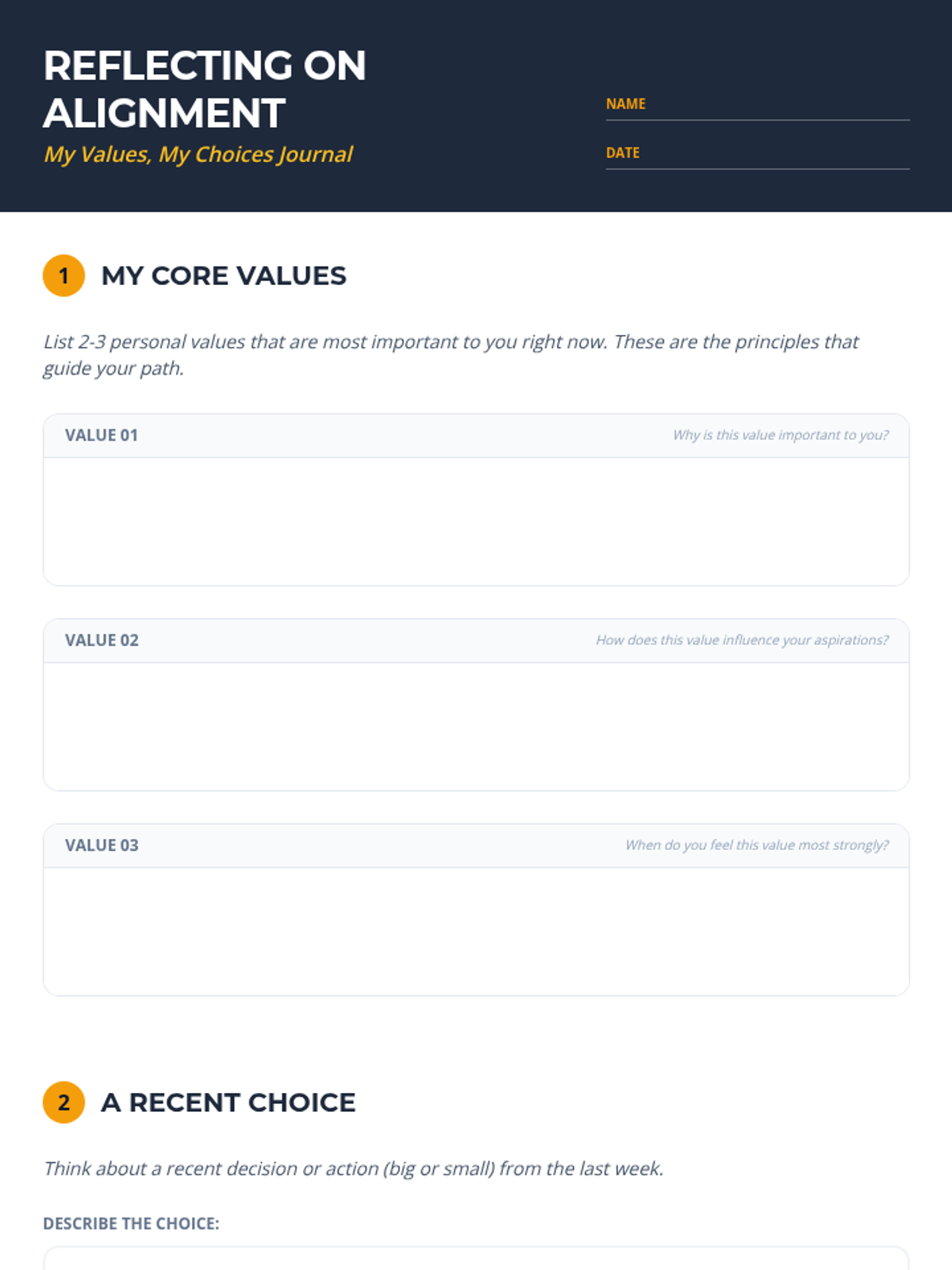Click the "VALUE 02" card label
The image size is (952, 1270).
[x=102, y=640]
